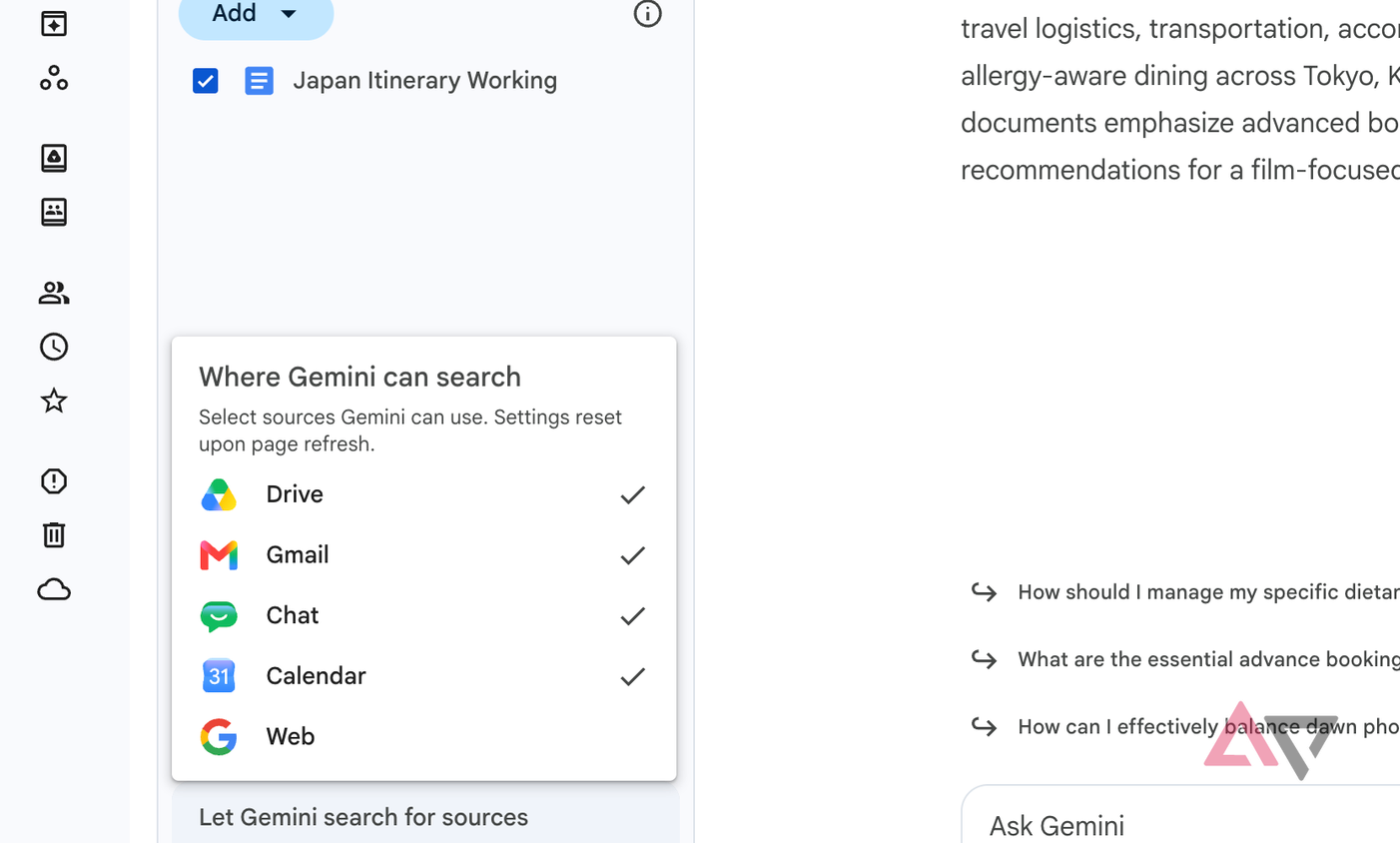Open Shared with me in sidebar

point(54,293)
